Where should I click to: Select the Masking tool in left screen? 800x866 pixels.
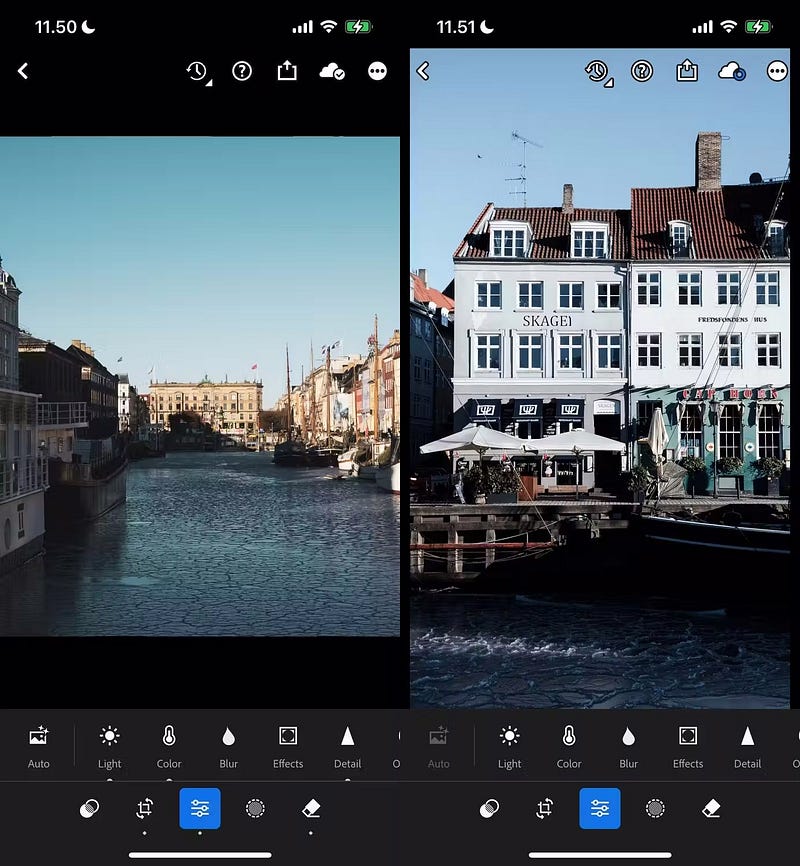(255, 808)
